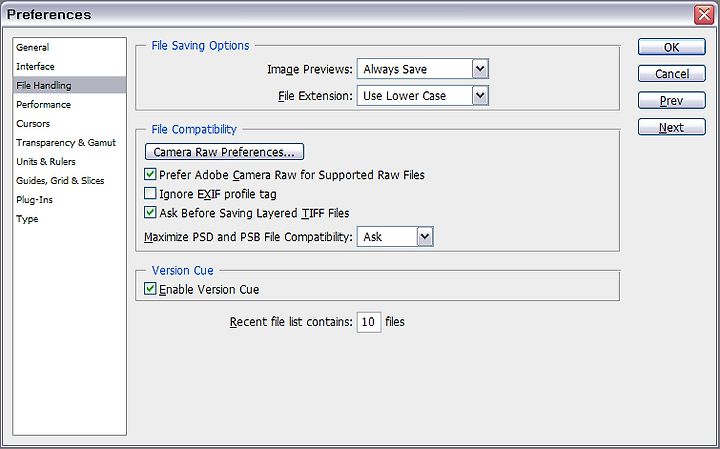Open the Plug-Ins category
The height and width of the screenshot is (449, 720).
tap(69, 200)
